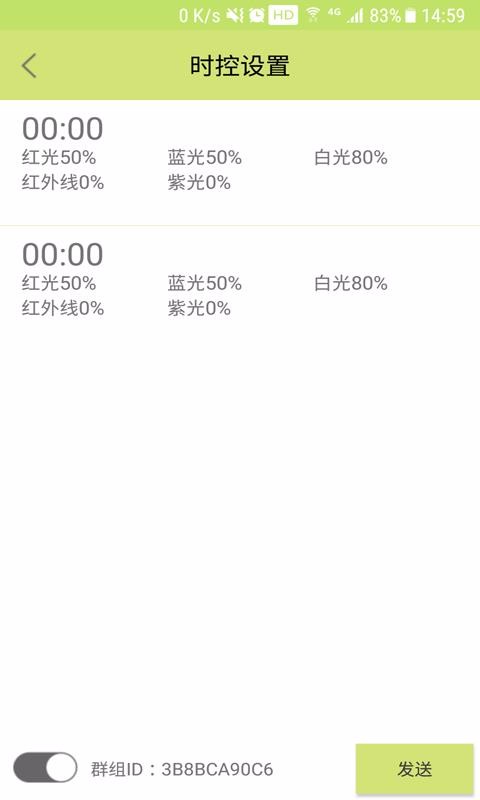Tap the HD indicator icon
Viewport: 480px width, 800px height.
tap(283, 15)
